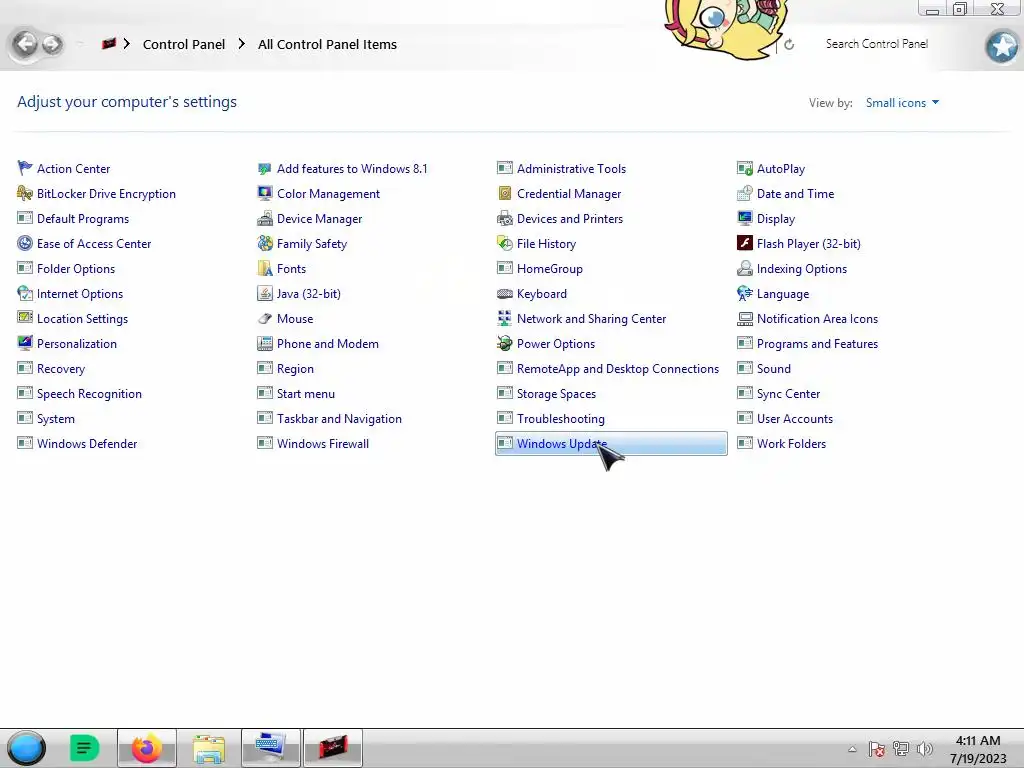
Task: Open the Flash Player (32-bit) icon
Action: click(x=744, y=244)
